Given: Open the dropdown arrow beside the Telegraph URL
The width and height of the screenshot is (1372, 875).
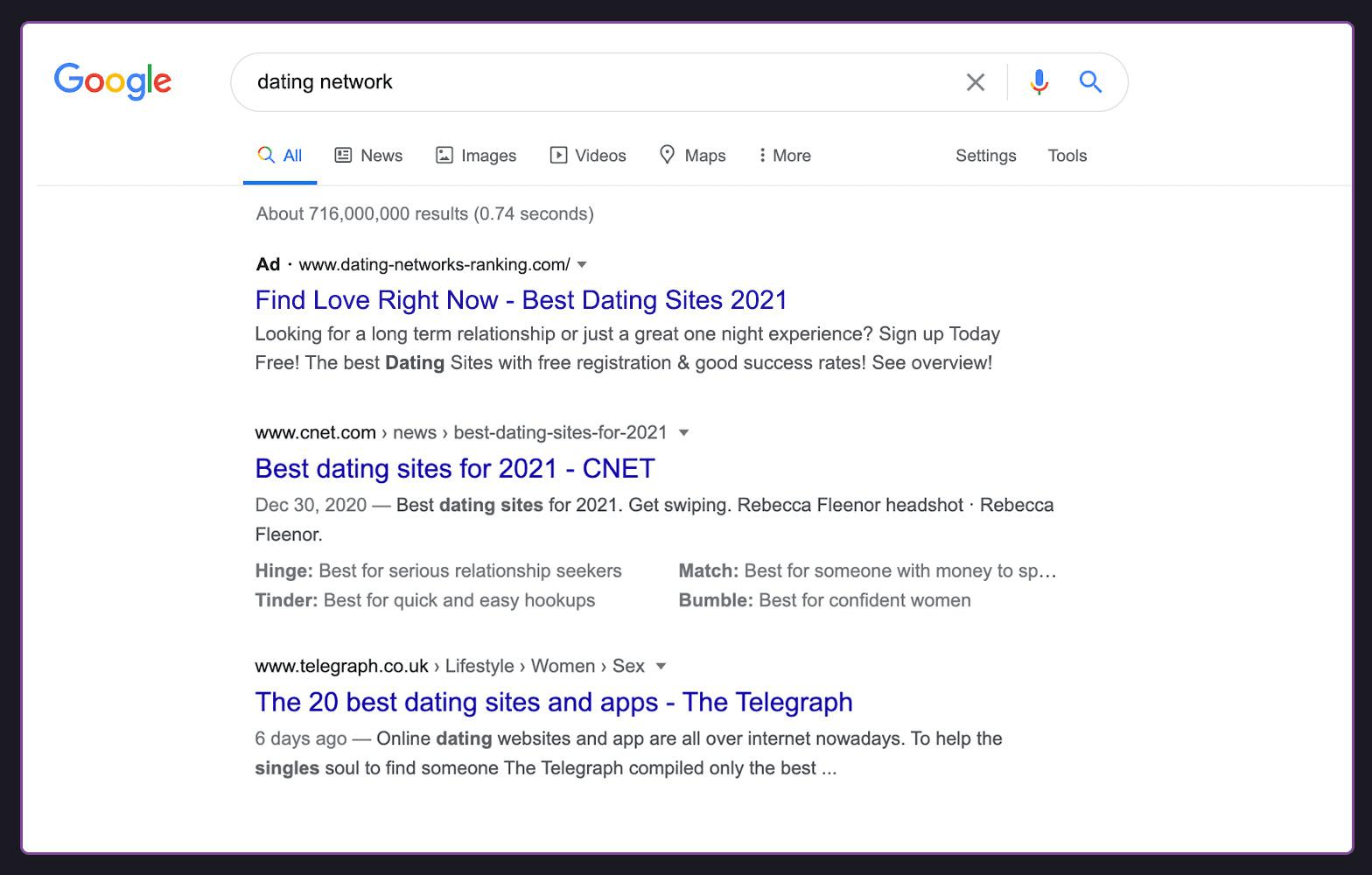Looking at the screenshot, I should click(661, 666).
